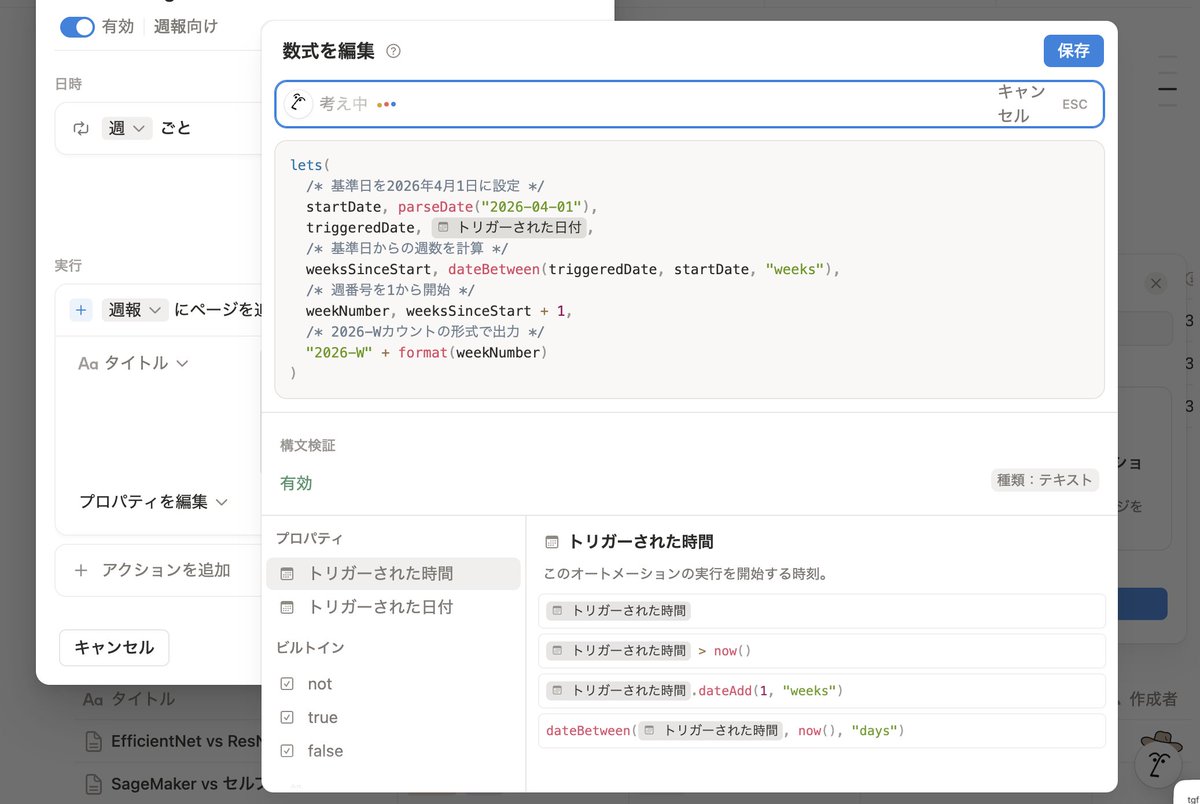1200x804 pixels.
Task: Click the dateBetween weeks line in editor
Action: [x=575, y=269]
